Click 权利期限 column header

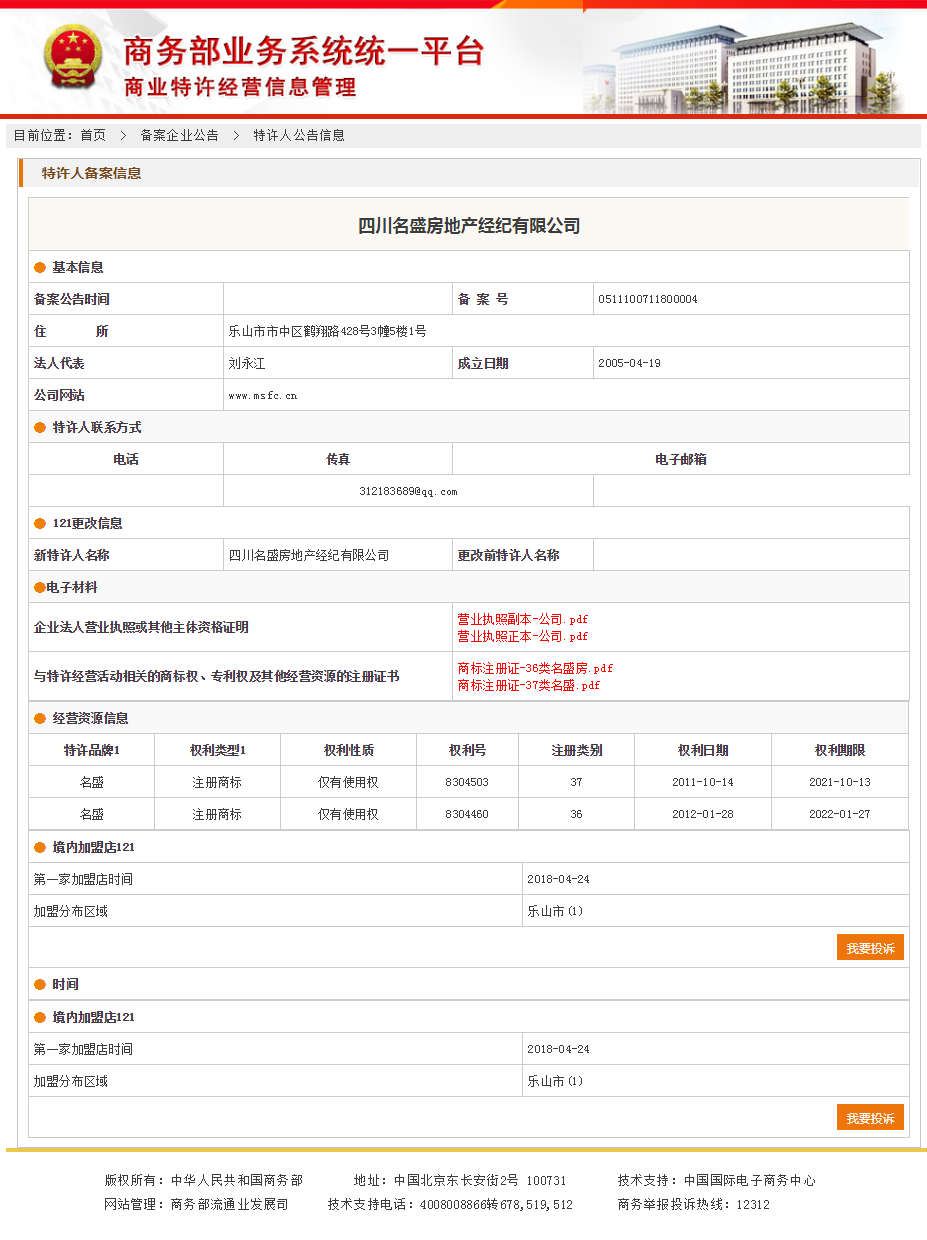click(x=839, y=750)
